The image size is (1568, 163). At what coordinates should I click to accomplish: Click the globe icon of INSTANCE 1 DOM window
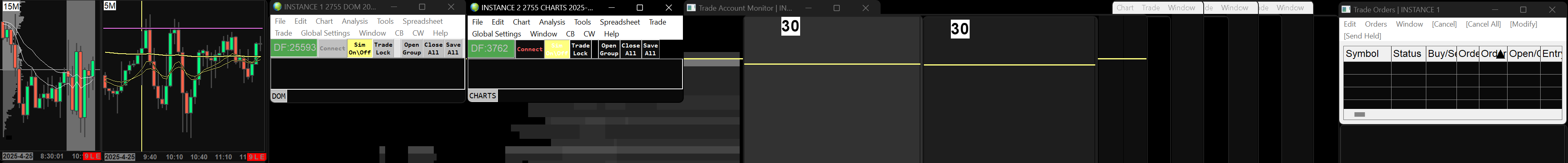point(277,7)
